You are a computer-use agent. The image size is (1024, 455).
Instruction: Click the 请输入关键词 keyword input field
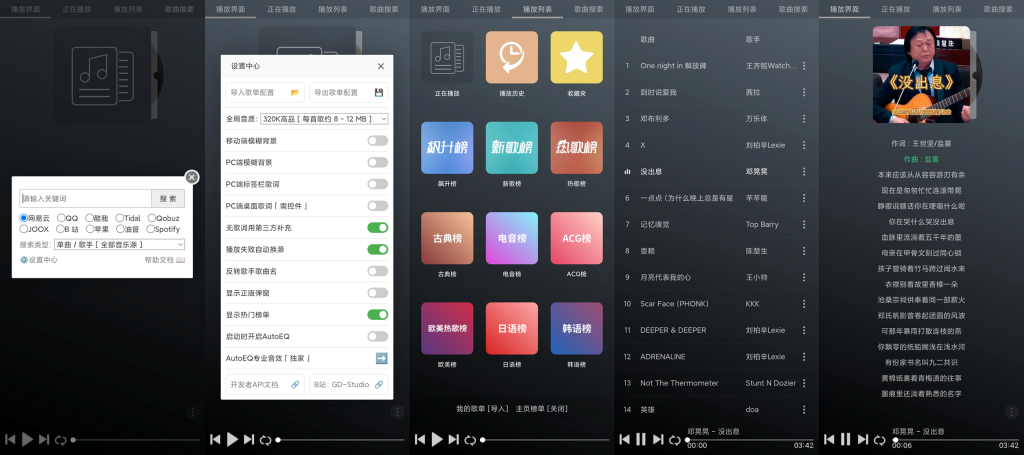click(x=84, y=198)
